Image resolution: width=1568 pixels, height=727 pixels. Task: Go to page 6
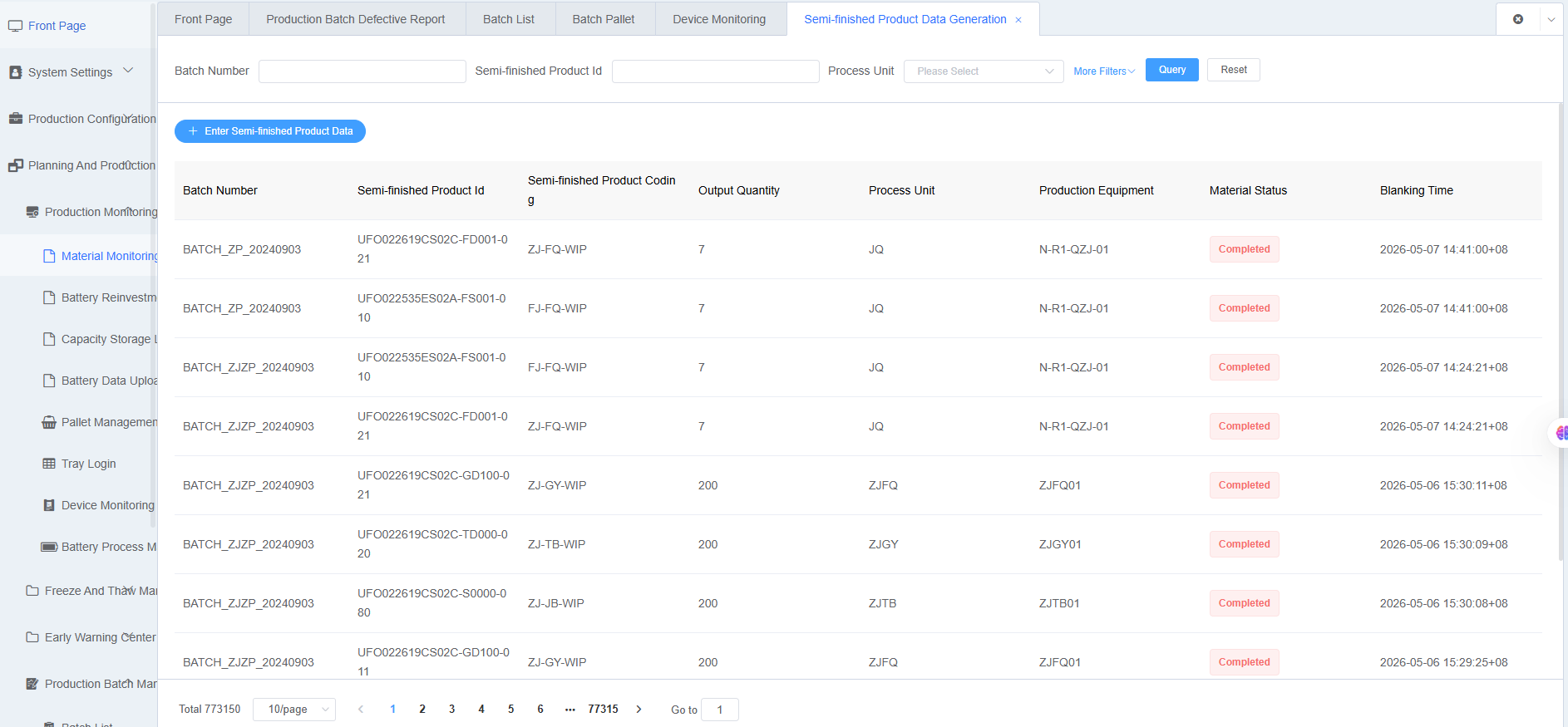click(540, 709)
